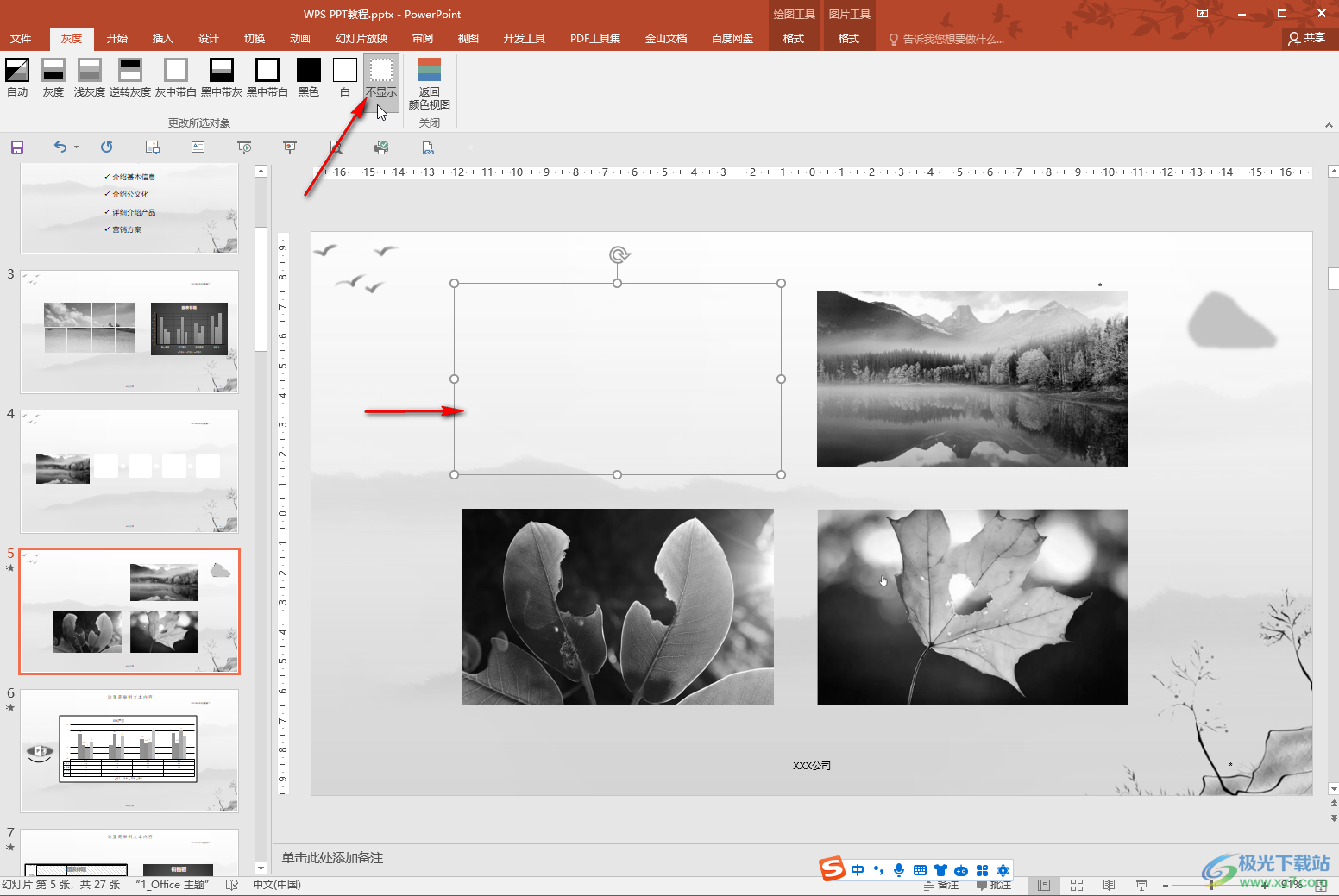This screenshot has height=896, width=1339.
Task: Open the 视图 (View) tab
Action: (x=468, y=39)
